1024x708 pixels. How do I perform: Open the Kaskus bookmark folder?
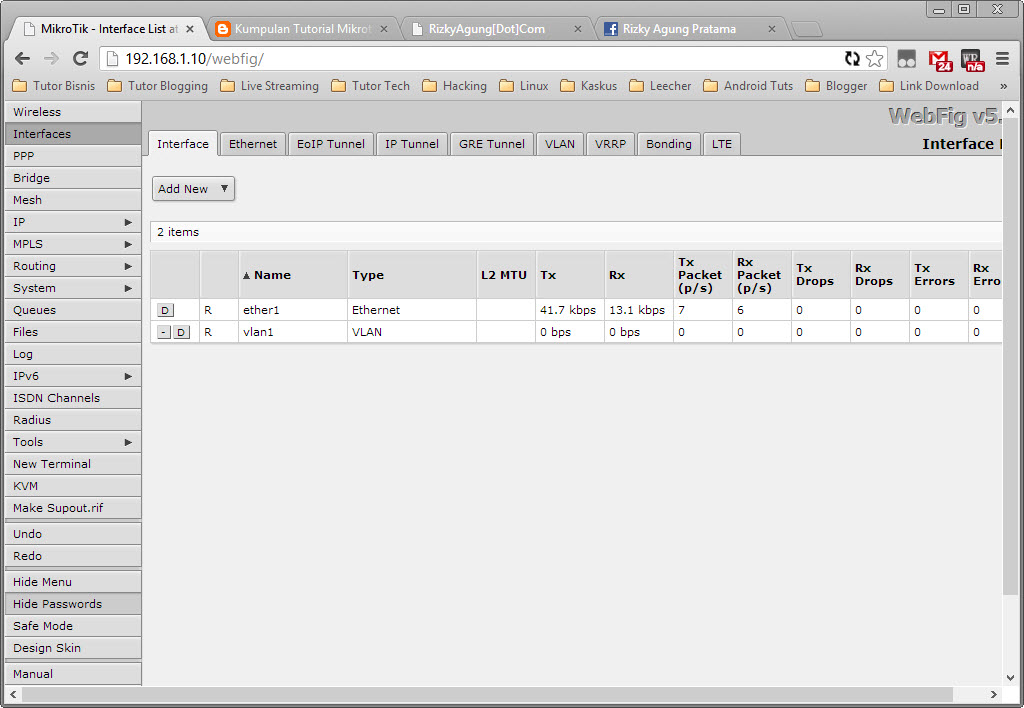pos(588,86)
